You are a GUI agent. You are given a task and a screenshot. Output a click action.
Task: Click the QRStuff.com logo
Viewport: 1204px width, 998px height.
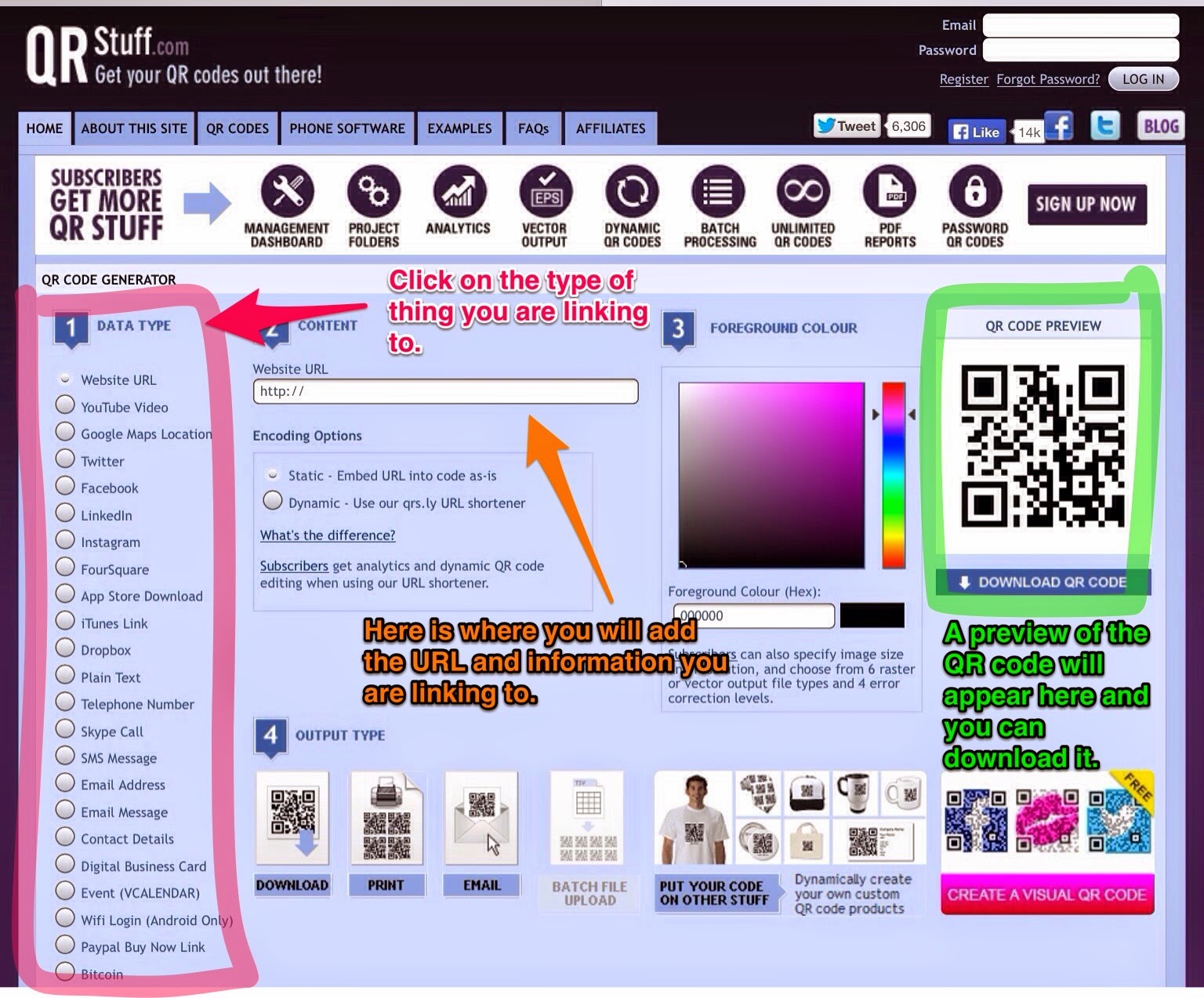pyautogui.click(x=174, y=56)
